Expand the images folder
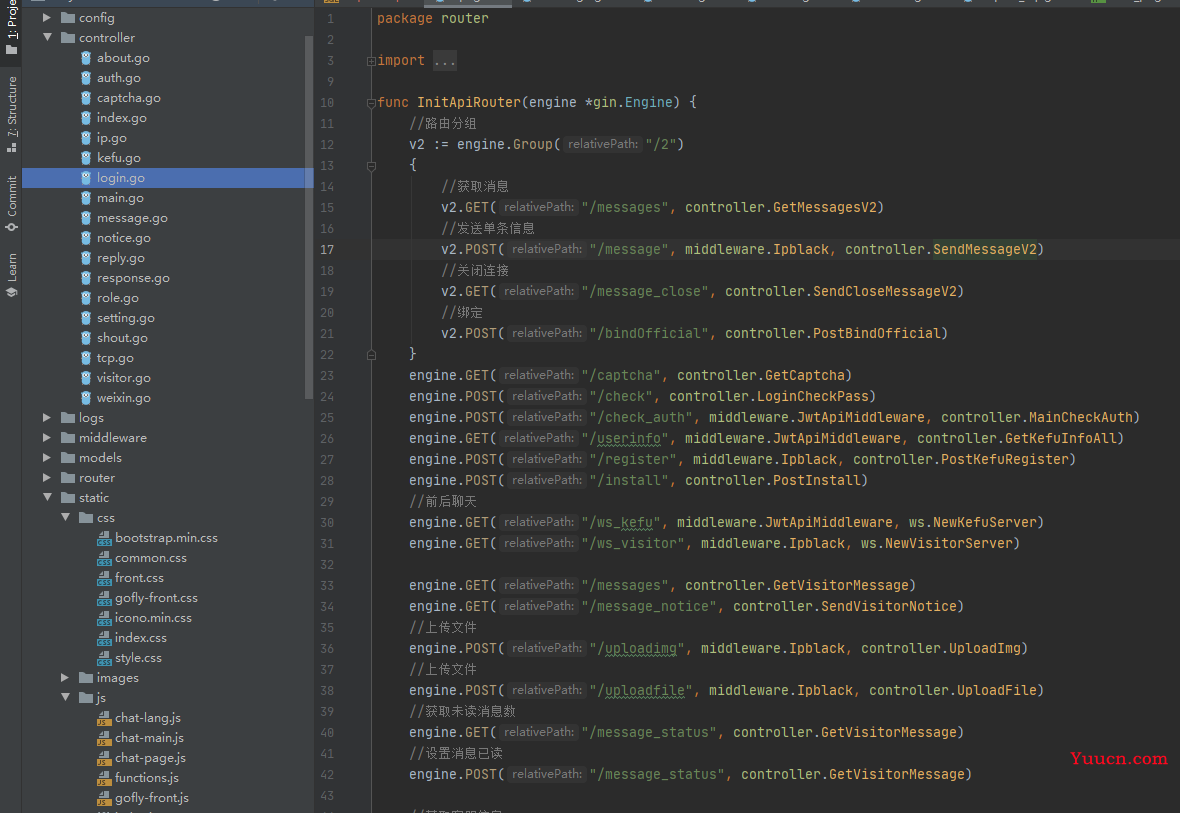 [x=65, y=678]
